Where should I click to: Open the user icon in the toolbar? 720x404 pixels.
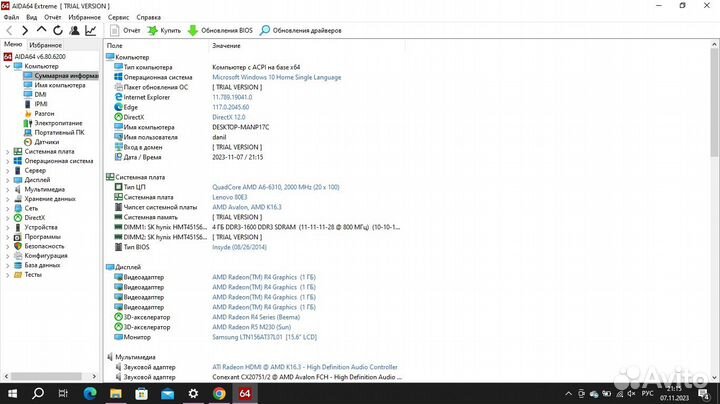(74, 30)
